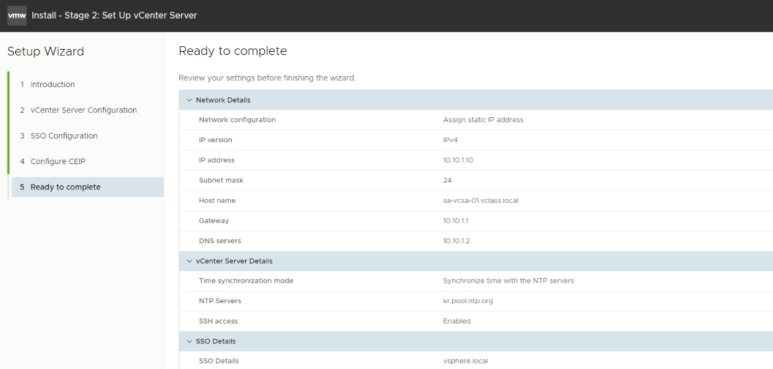This screenshot has width=773, height=369.
Task: Click the sa-vcsa-01.vclass.local host name
Action: (x=481, y=201)
